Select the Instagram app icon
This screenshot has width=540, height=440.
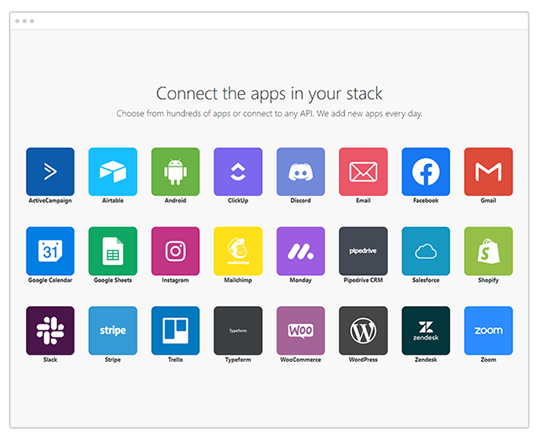coord(175,251)
